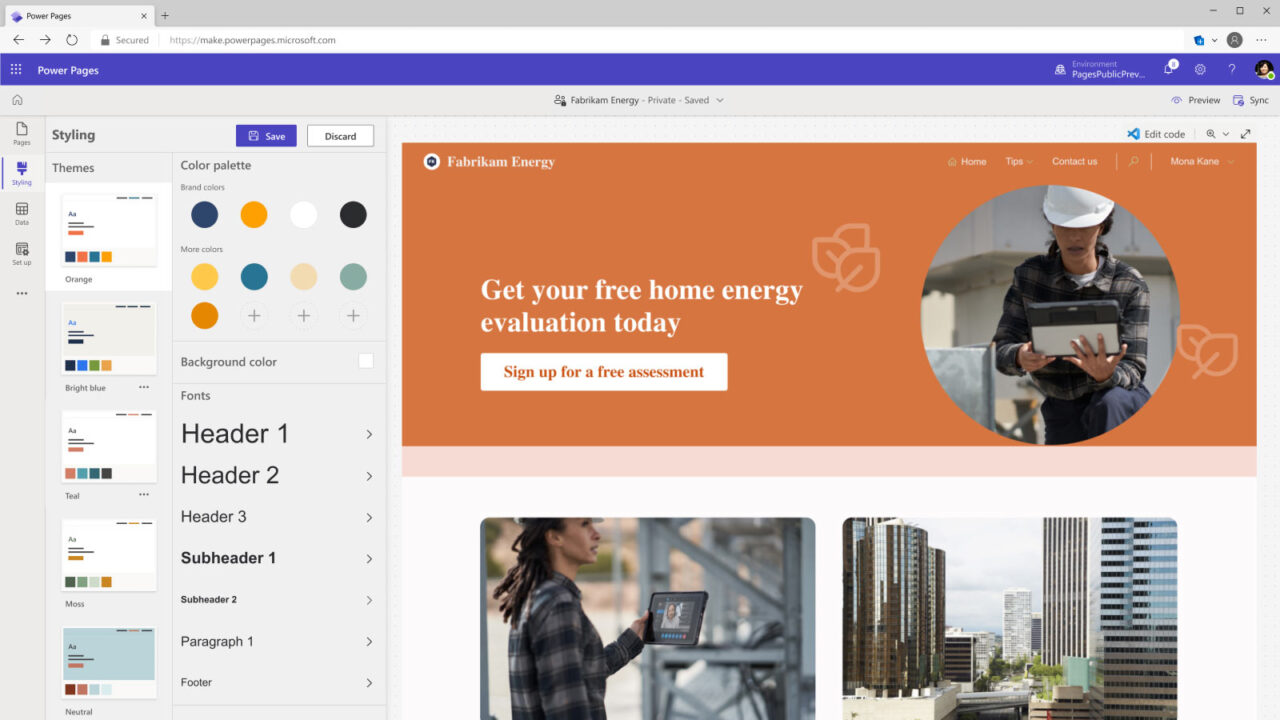Expand the Footer font settings
Screen dimensions: 1280x720
tap(368, 683)
